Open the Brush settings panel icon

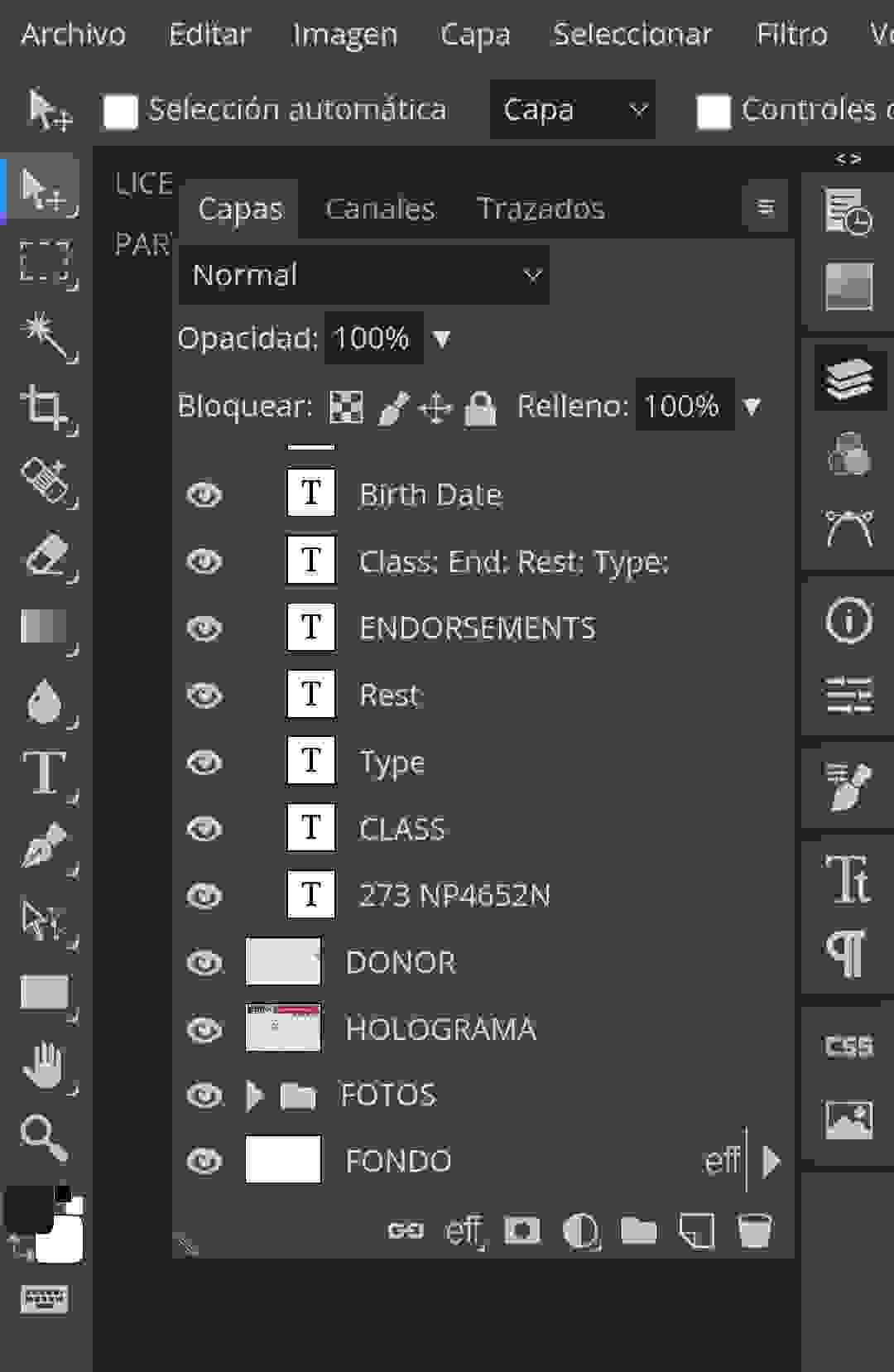click(x=848, y=787)
